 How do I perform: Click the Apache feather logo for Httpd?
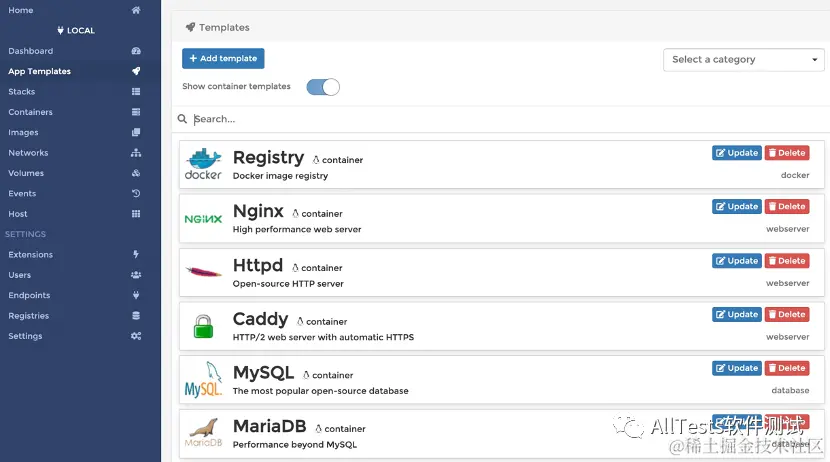pos(203,272)
